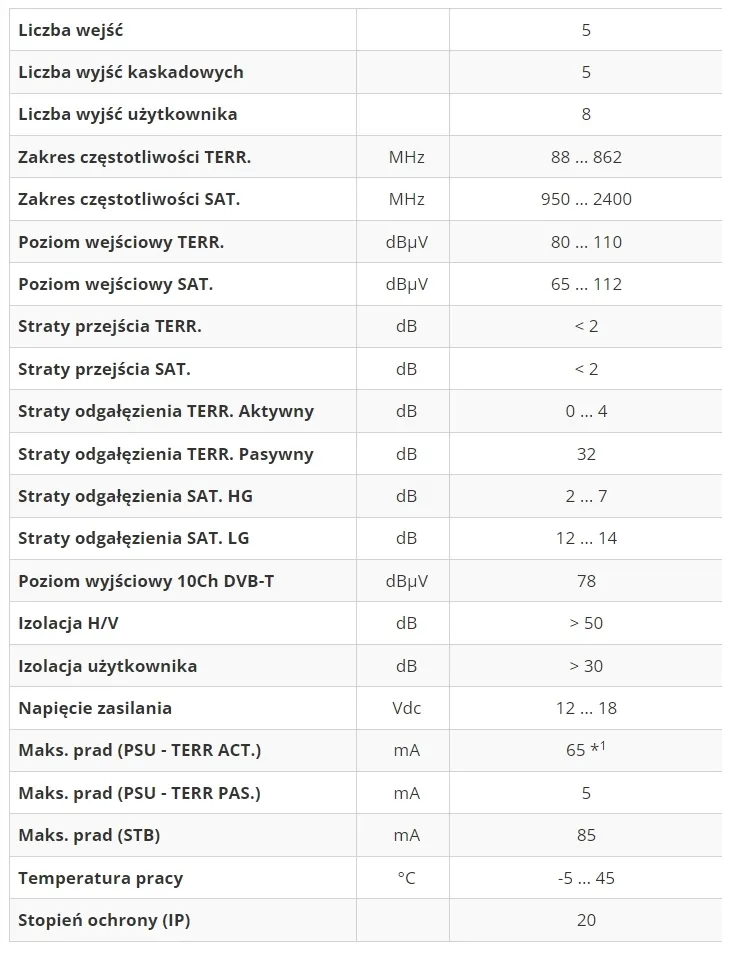Click 'Straty odgałęzienia TERR. Aktywny' label

click(x=166, y=411)
